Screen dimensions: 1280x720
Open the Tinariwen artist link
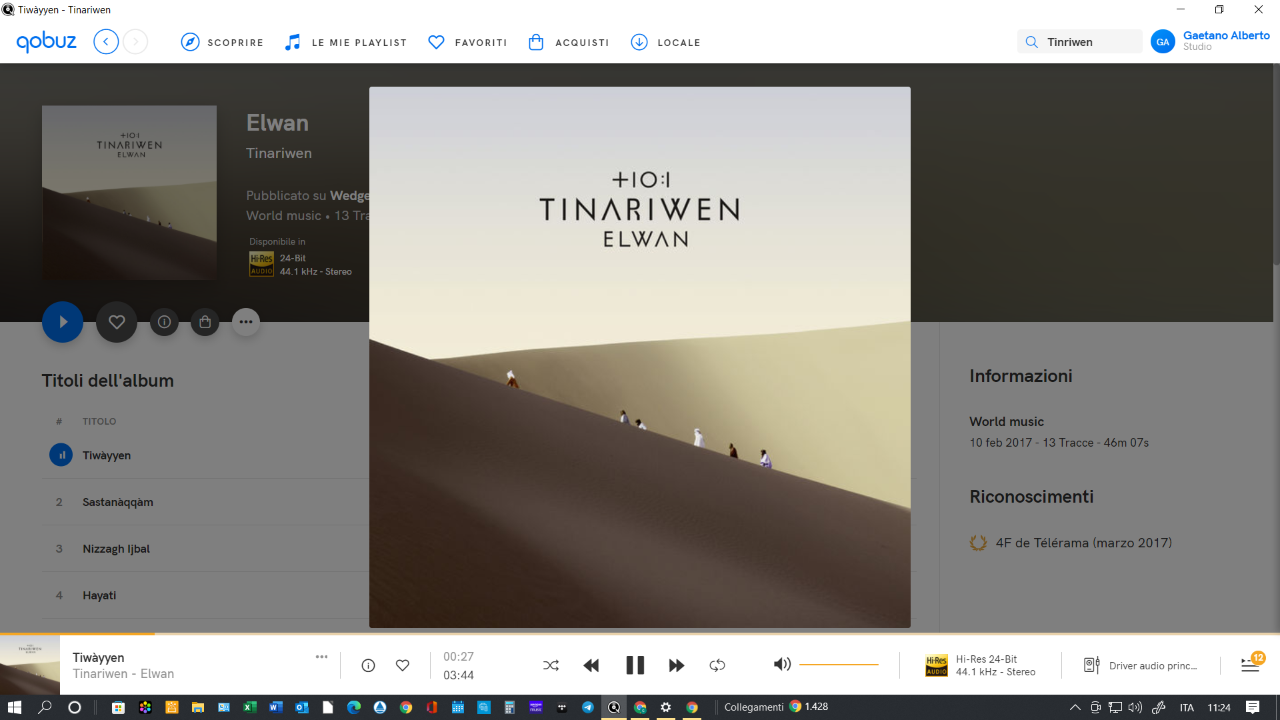[279, 153]
